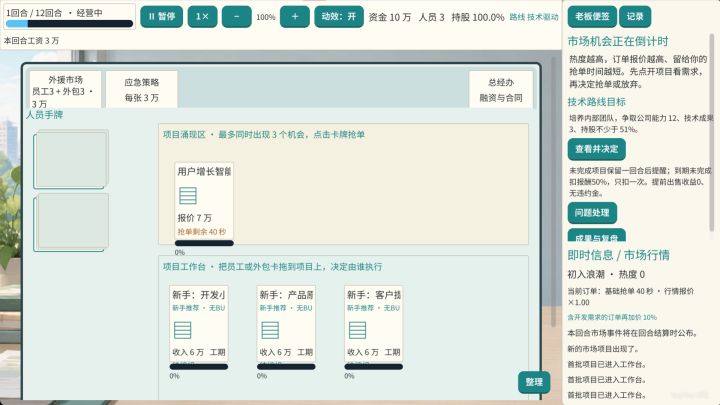Click list icon on 新手：开发 card
This screenshot has width=720, height=405.
point(182,330)
